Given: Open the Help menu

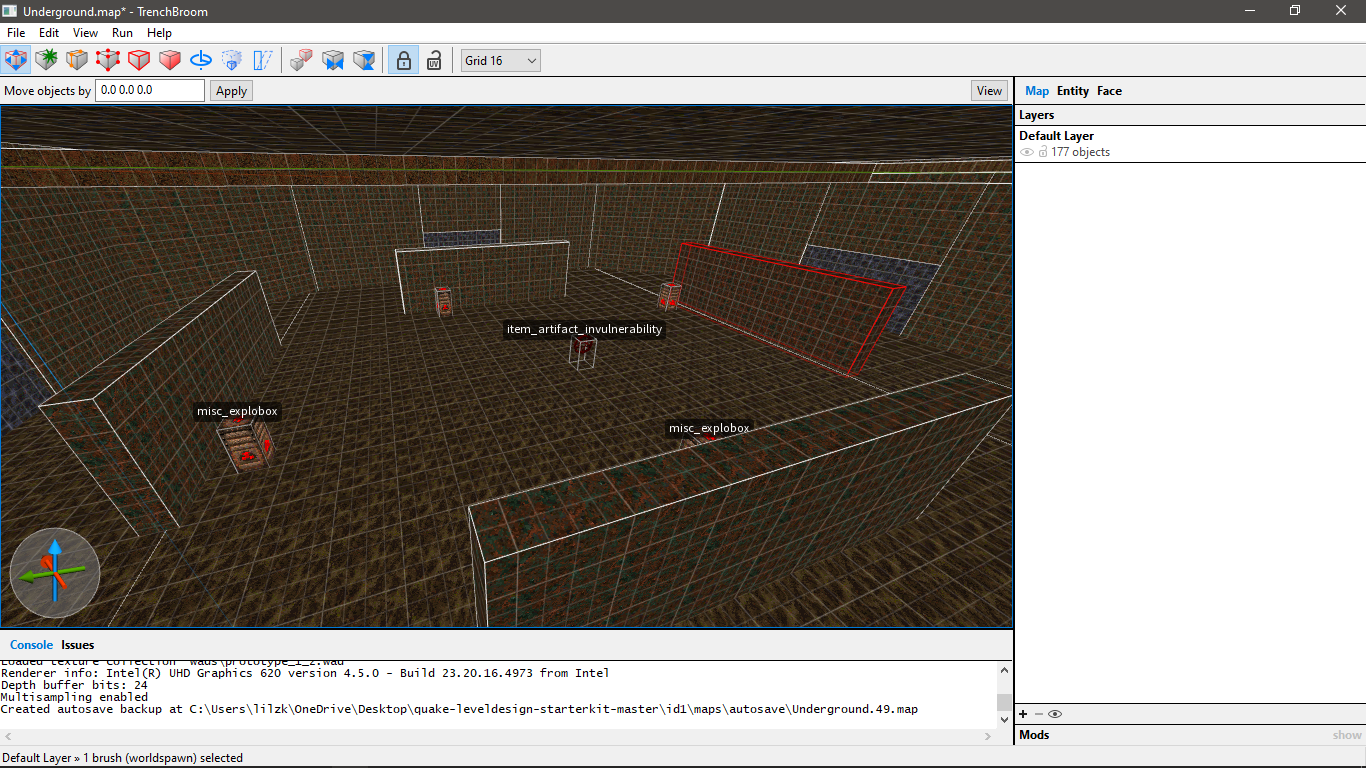Looking at the screenshot, I should click(160, 33).
